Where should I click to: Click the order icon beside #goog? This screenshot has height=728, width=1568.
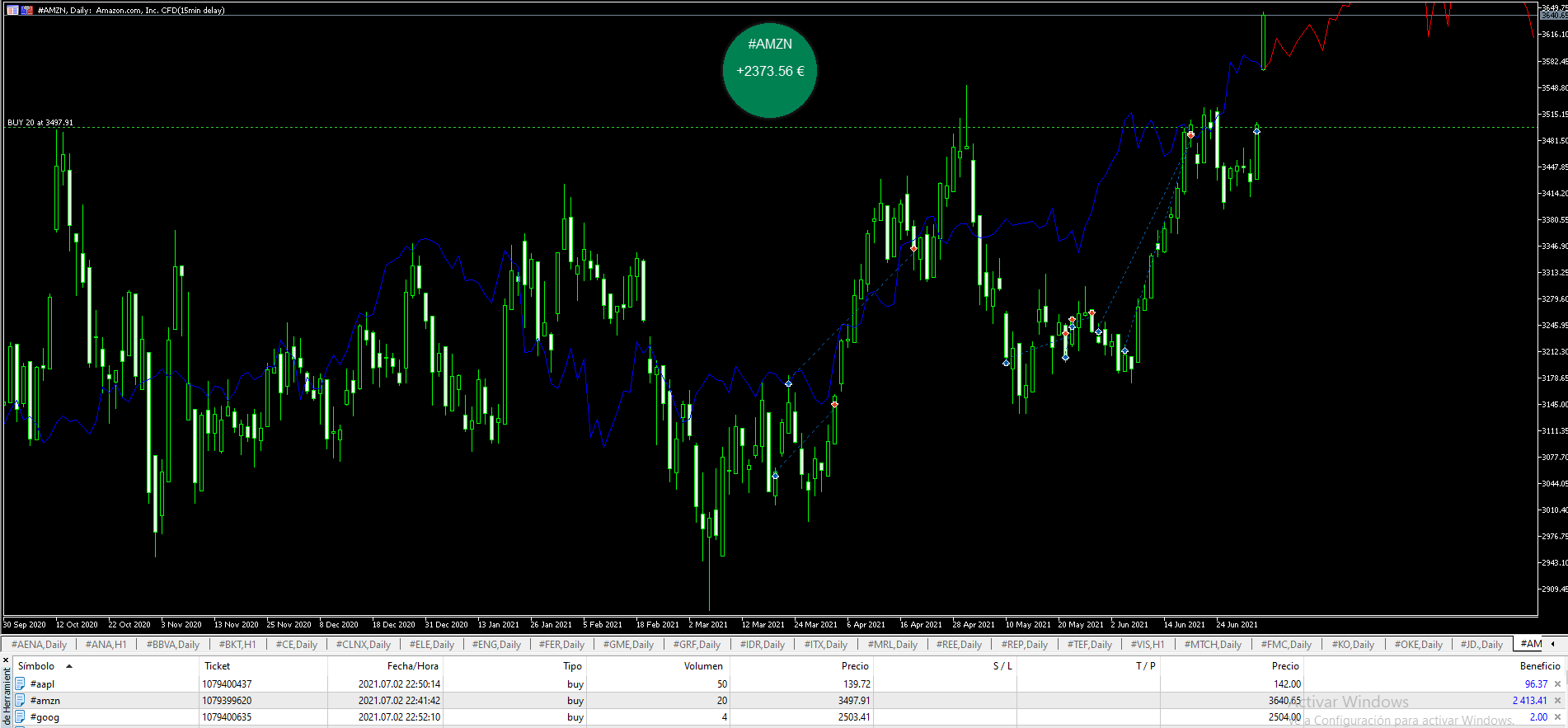pyautogui.click(x=20, y=717)
